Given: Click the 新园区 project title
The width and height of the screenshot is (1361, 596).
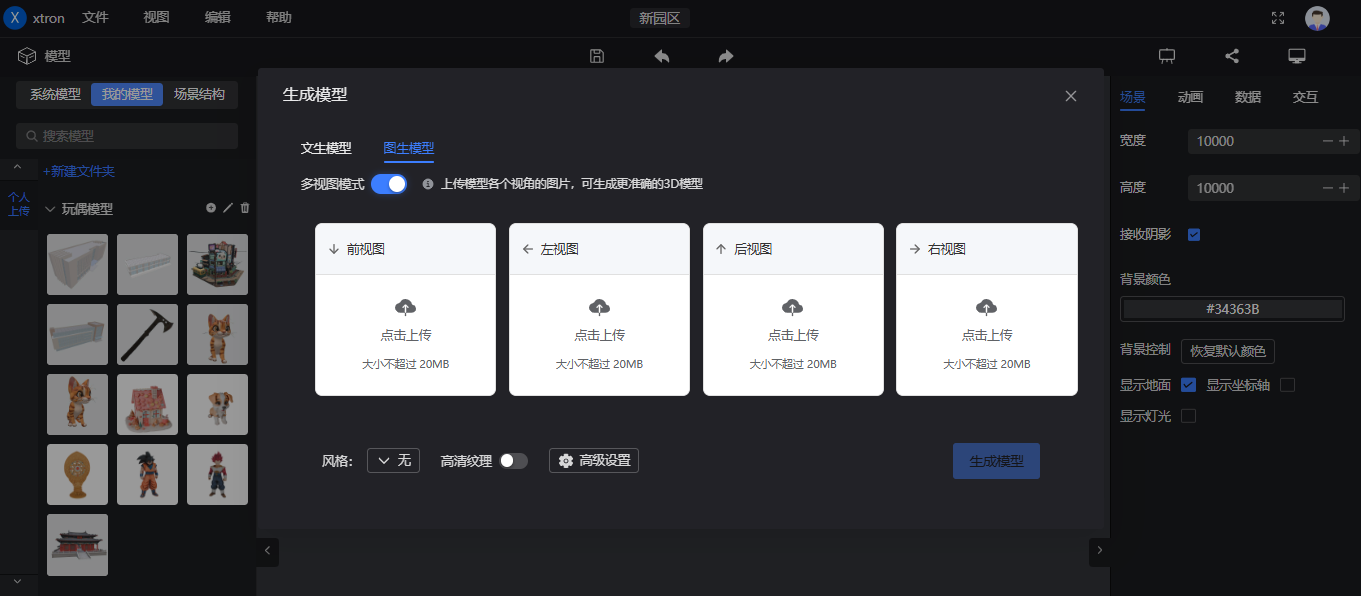Looking at the screenshot, I should [x=660, y=18].
